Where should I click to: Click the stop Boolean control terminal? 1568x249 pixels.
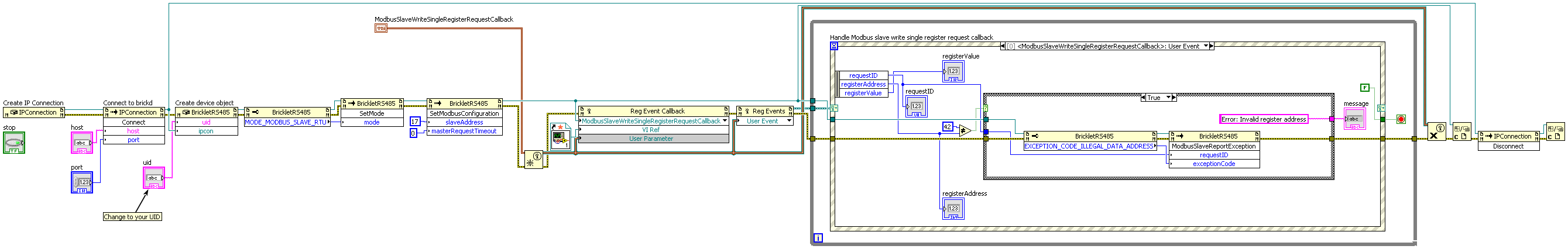tap(13, 143)
